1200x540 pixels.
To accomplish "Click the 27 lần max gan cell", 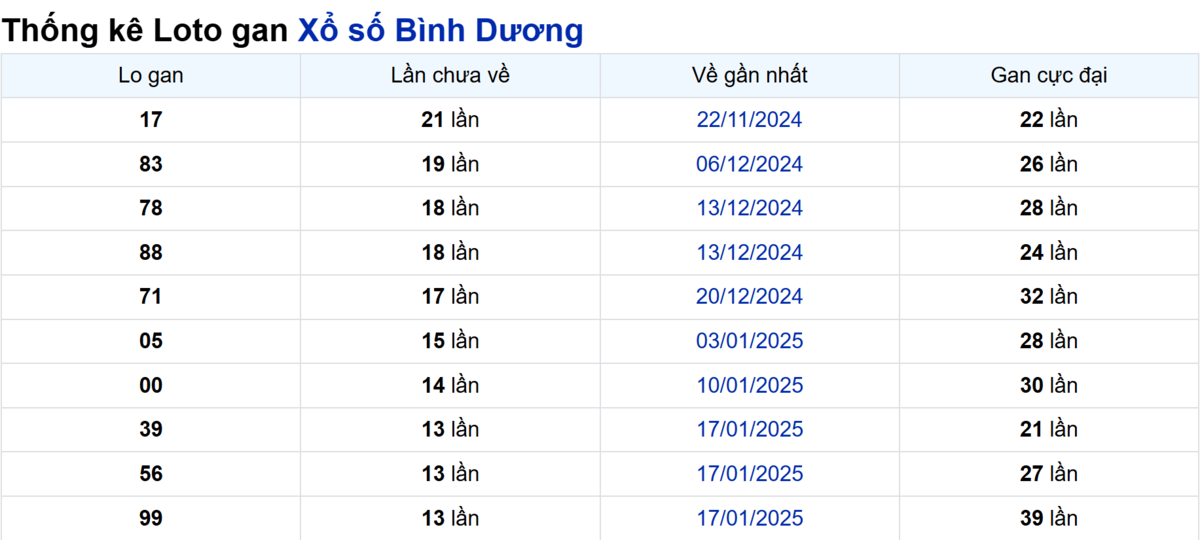I will [x=1049, y=474].
